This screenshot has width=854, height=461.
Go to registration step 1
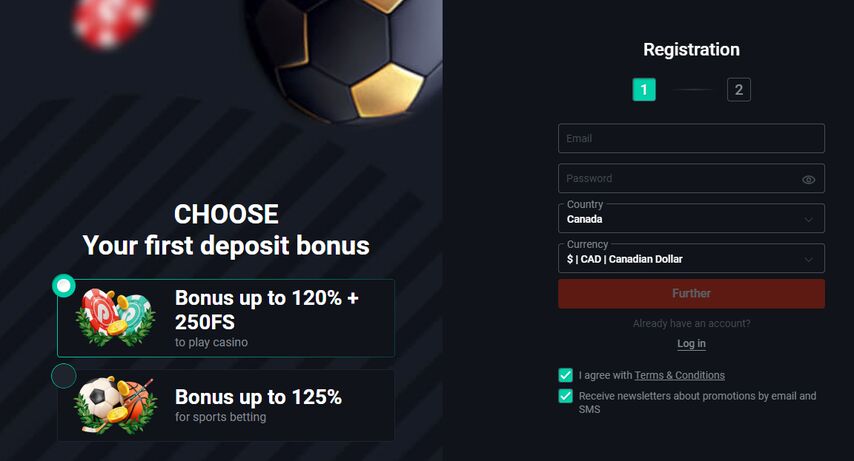point(644,89)
